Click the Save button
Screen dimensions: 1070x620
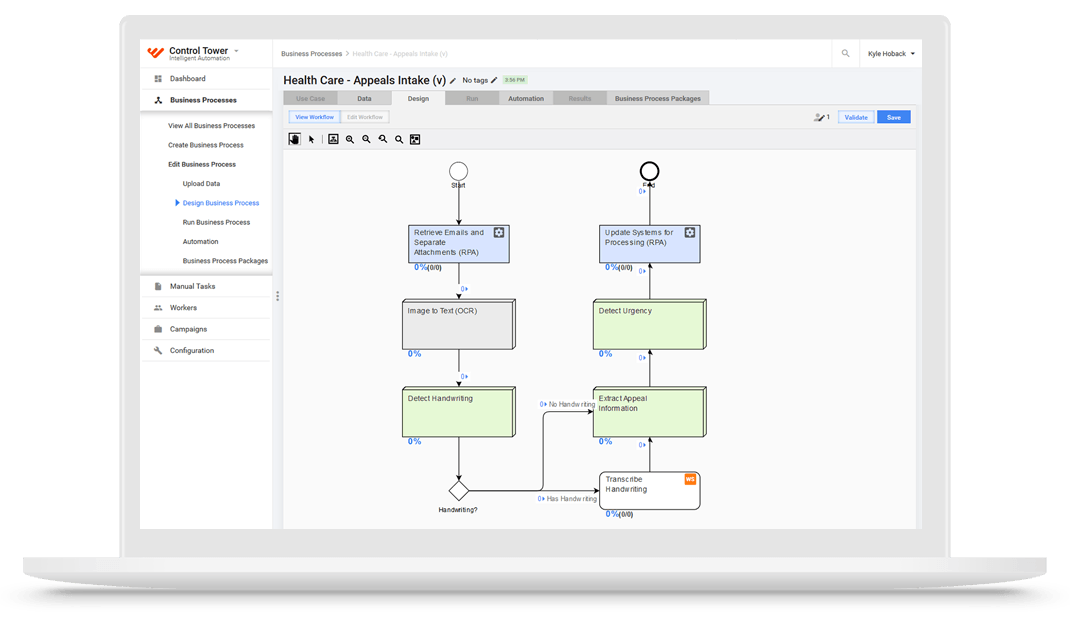pyautogui.click(x=894, y=117)
